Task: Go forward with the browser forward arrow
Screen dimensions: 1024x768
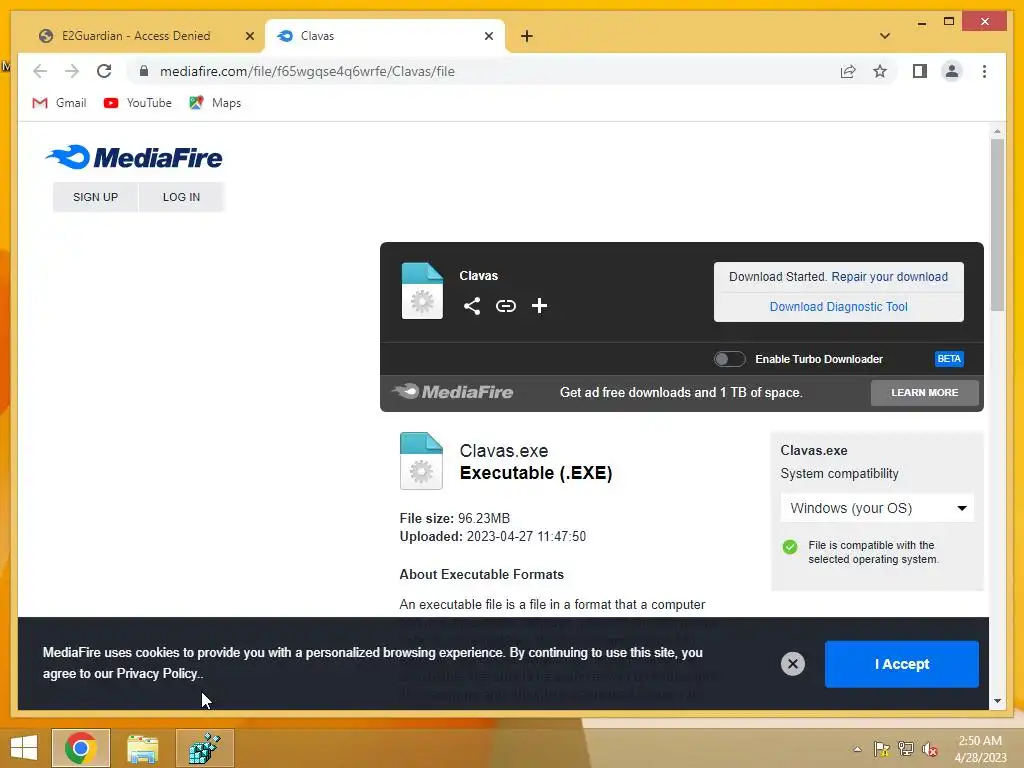Action: point(72,71)
